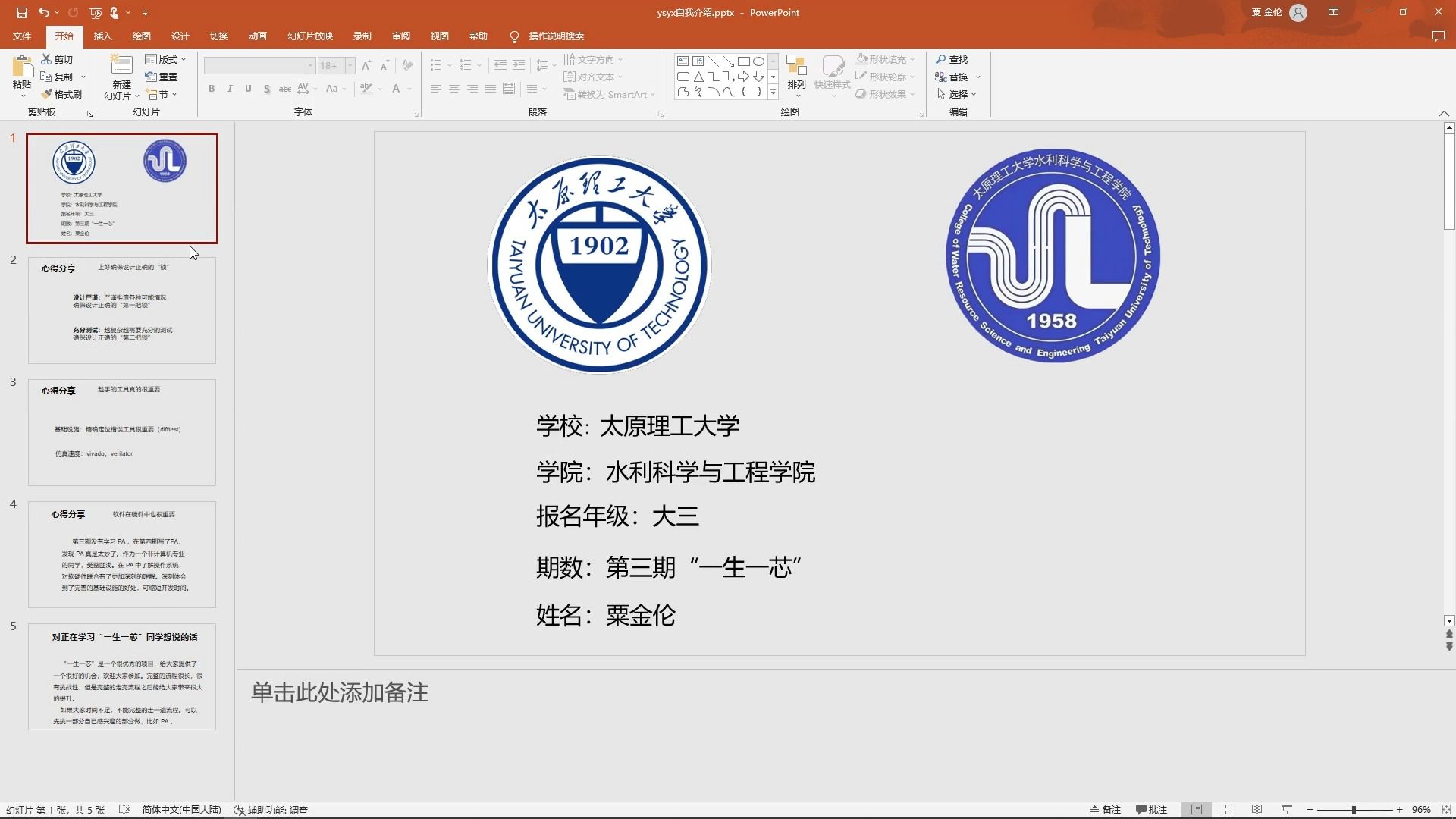Click the Reset (重置) slide button
This screenshot has height=819, width=1456.
click(x=162, y=77)
